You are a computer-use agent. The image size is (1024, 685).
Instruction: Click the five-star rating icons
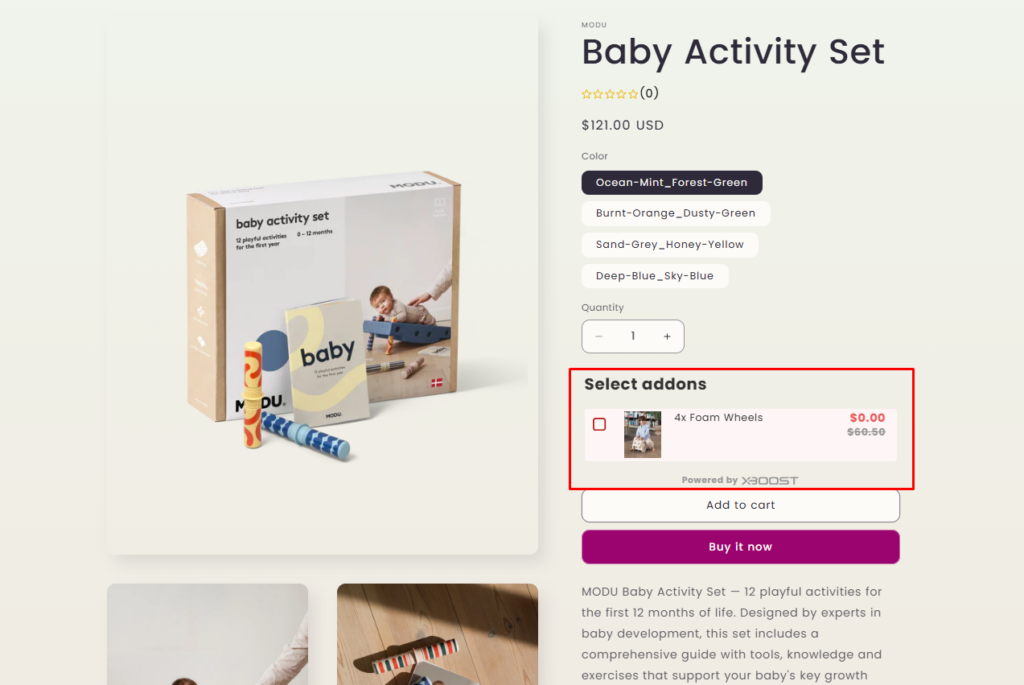(x=610, y=94)
